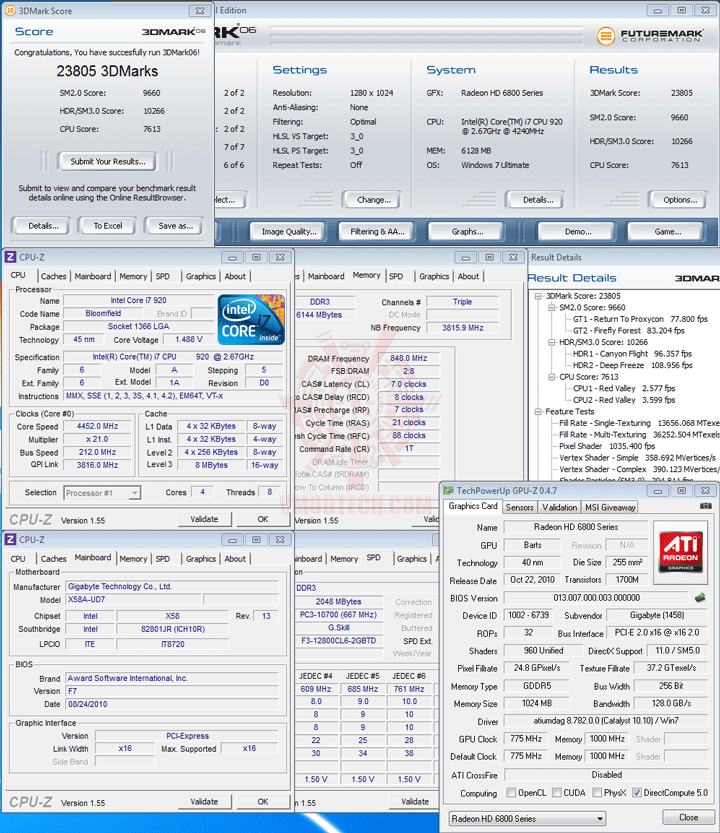The image size is (720, 833).
Task: Click the CPU-Z title icon of the window showing the Mainboard tab
Action: pyautogui.click(x=10, y=540)
